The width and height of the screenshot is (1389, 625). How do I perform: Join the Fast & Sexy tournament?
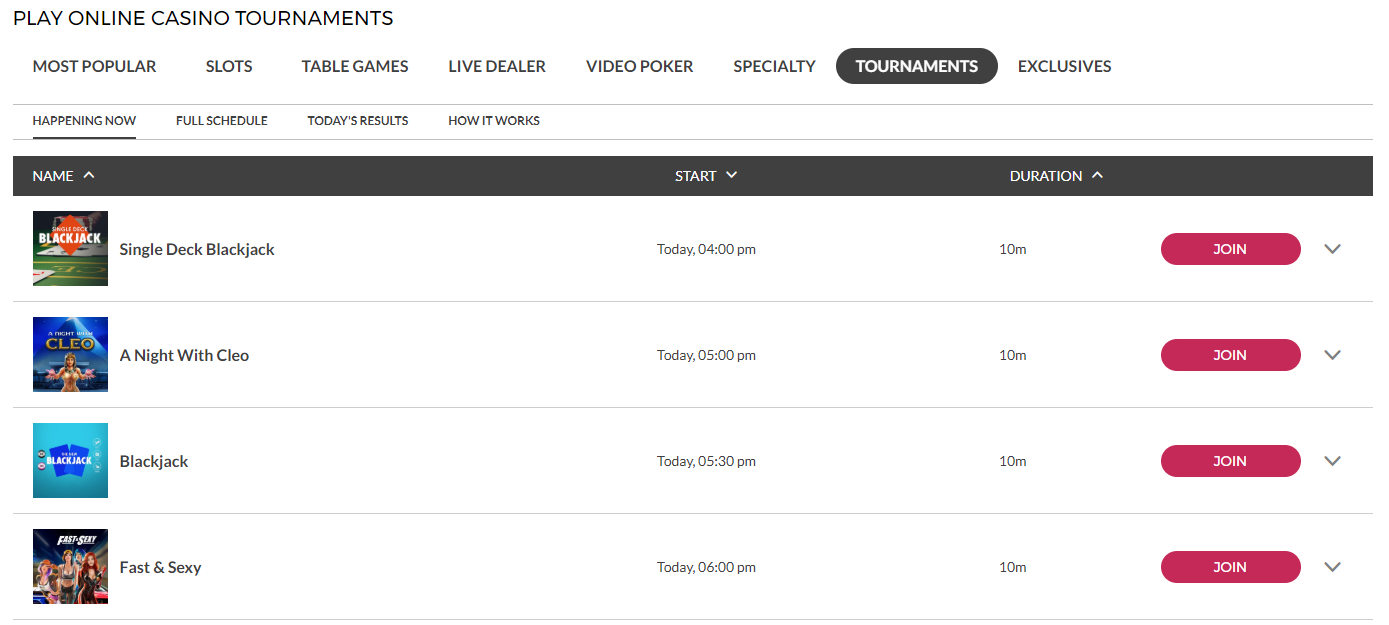click(1230, 567)
